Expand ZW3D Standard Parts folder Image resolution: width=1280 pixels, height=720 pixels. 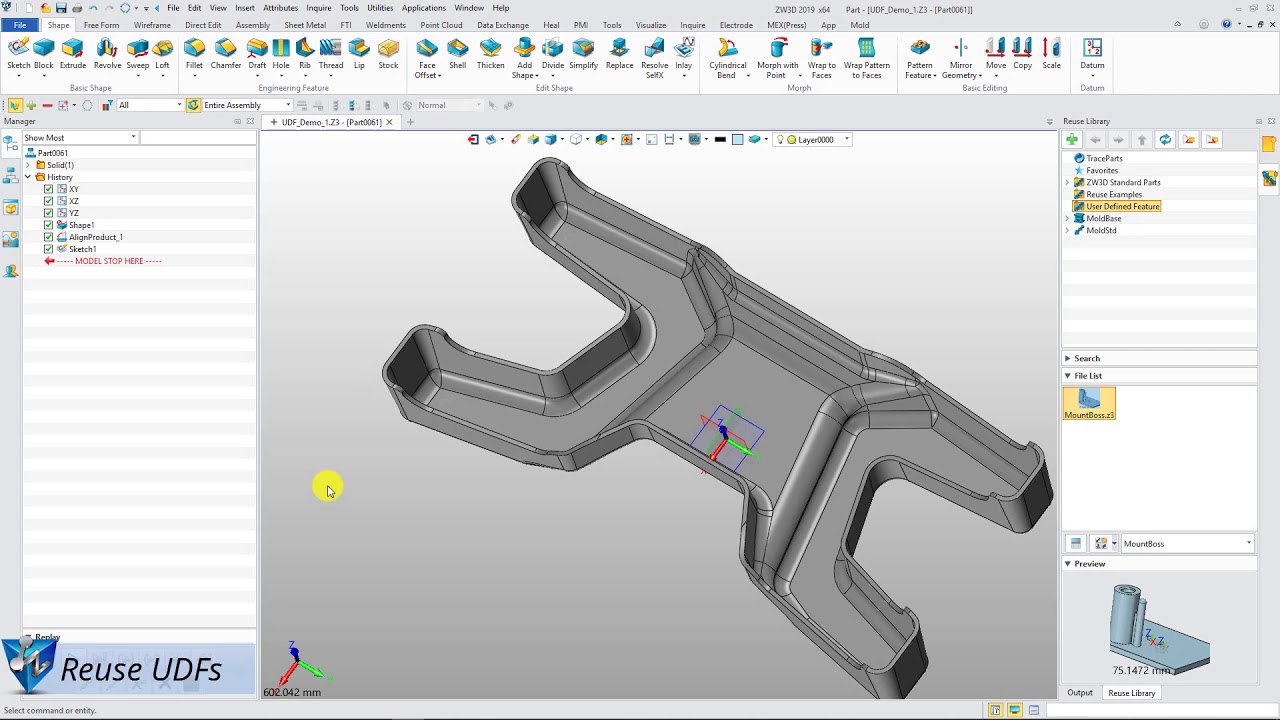(x=1067, y=183)
